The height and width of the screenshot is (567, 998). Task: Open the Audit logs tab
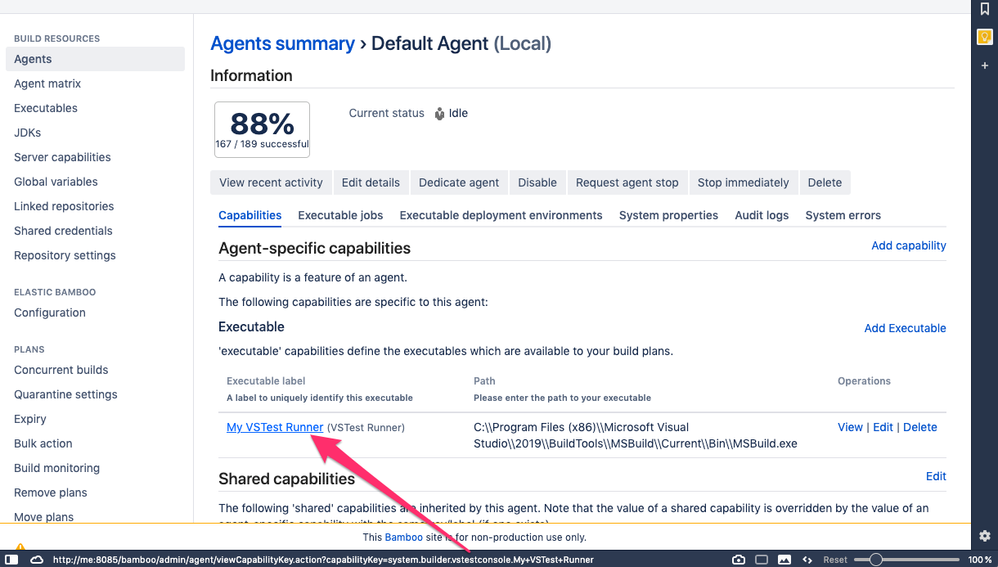click(761, 215)
